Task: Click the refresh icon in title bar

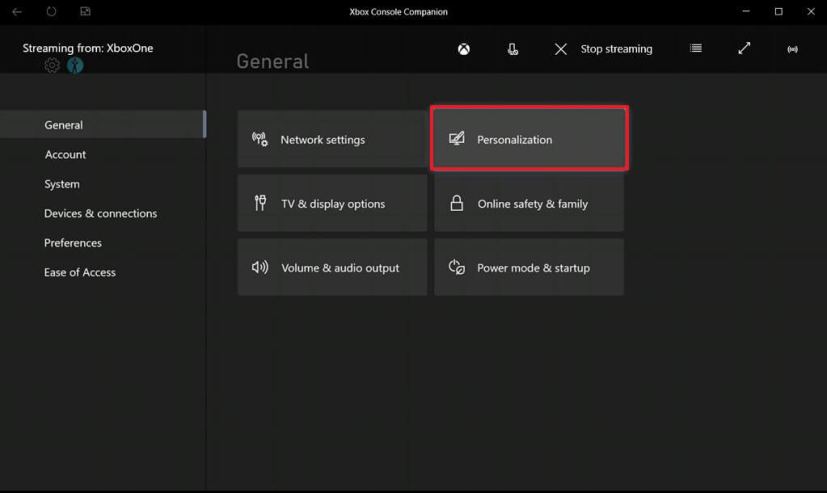Action: click(51, 11)
